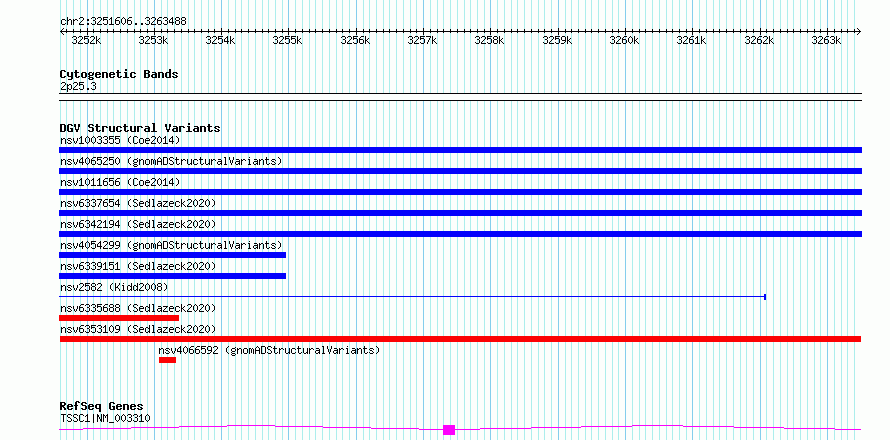Select the blue bar under nsv4054299
Screen dimensions: 890x440
173,255
